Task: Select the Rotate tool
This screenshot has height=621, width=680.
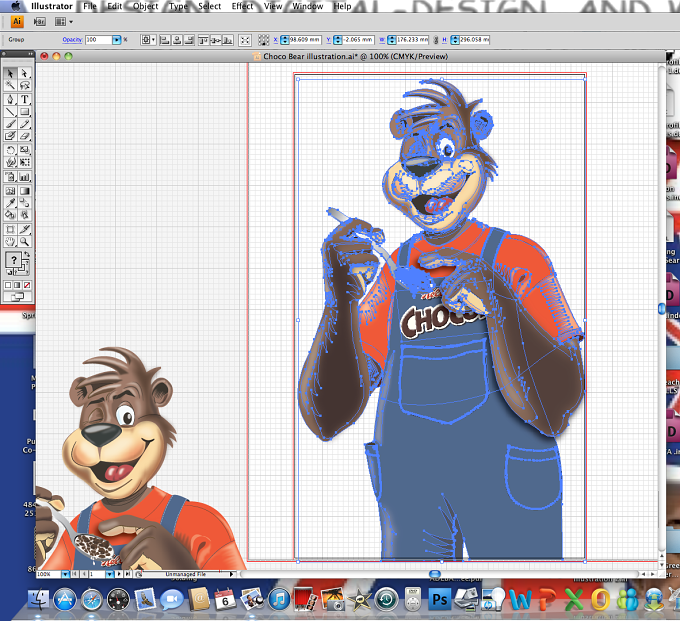Action: 10,150
